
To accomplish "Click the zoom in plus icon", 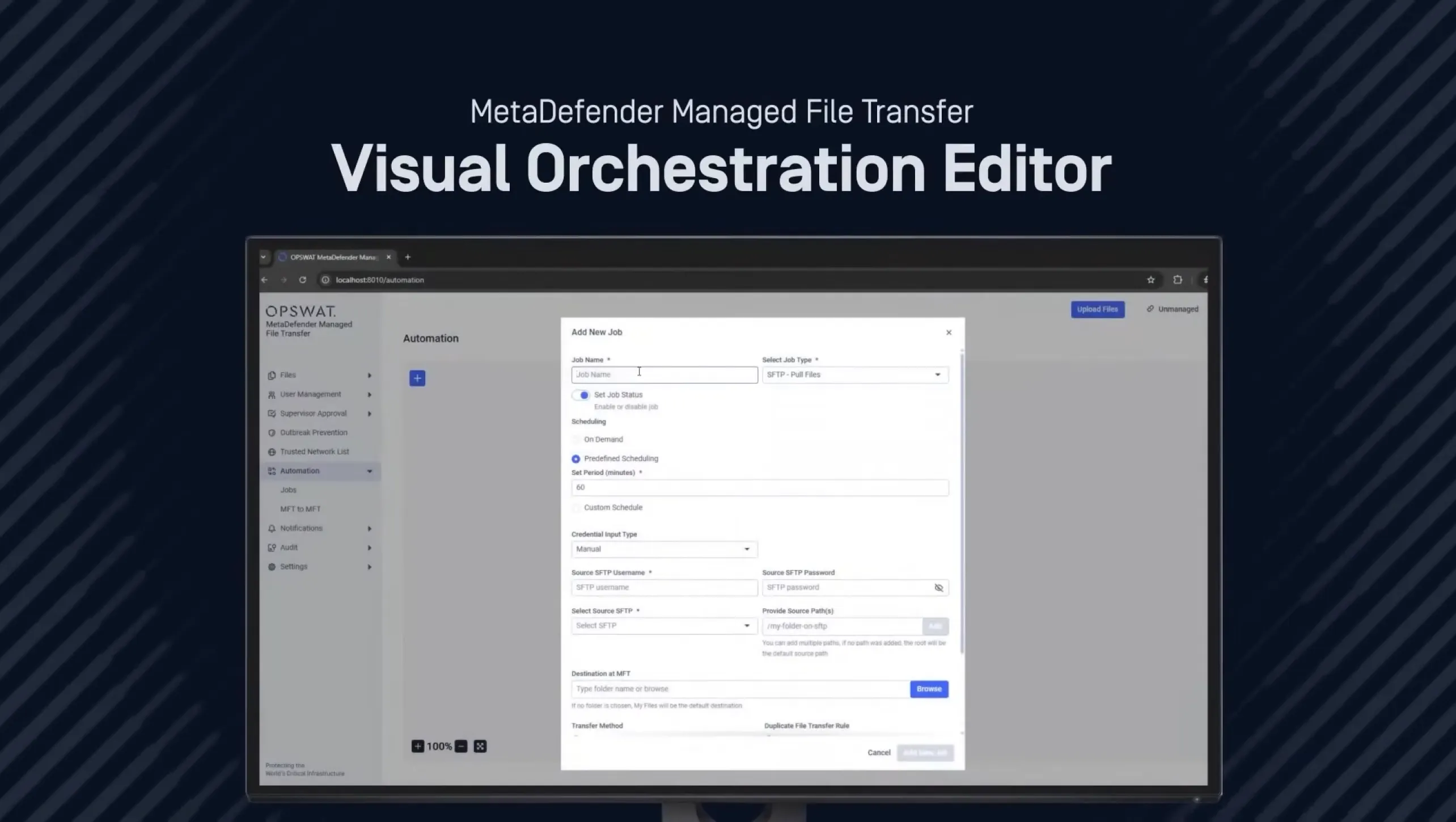I will point(418,747).
